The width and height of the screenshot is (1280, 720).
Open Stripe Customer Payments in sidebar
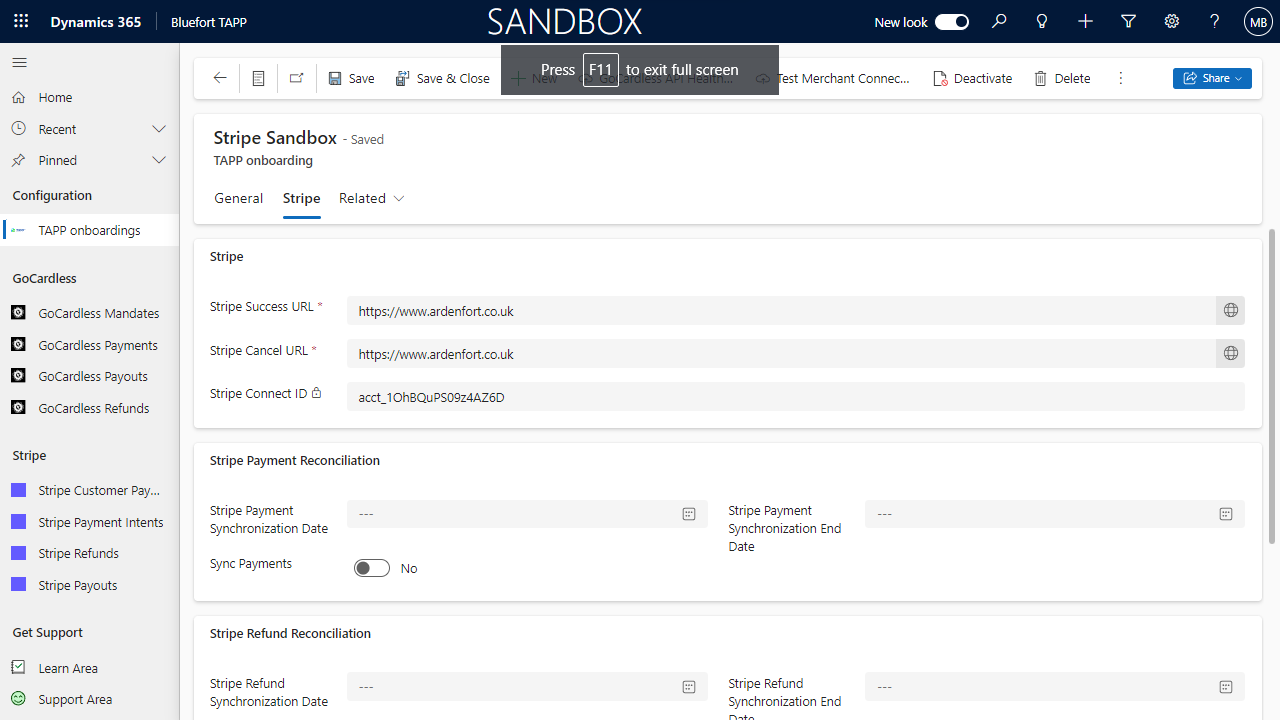pyautogui.click(x=90, y=490)
